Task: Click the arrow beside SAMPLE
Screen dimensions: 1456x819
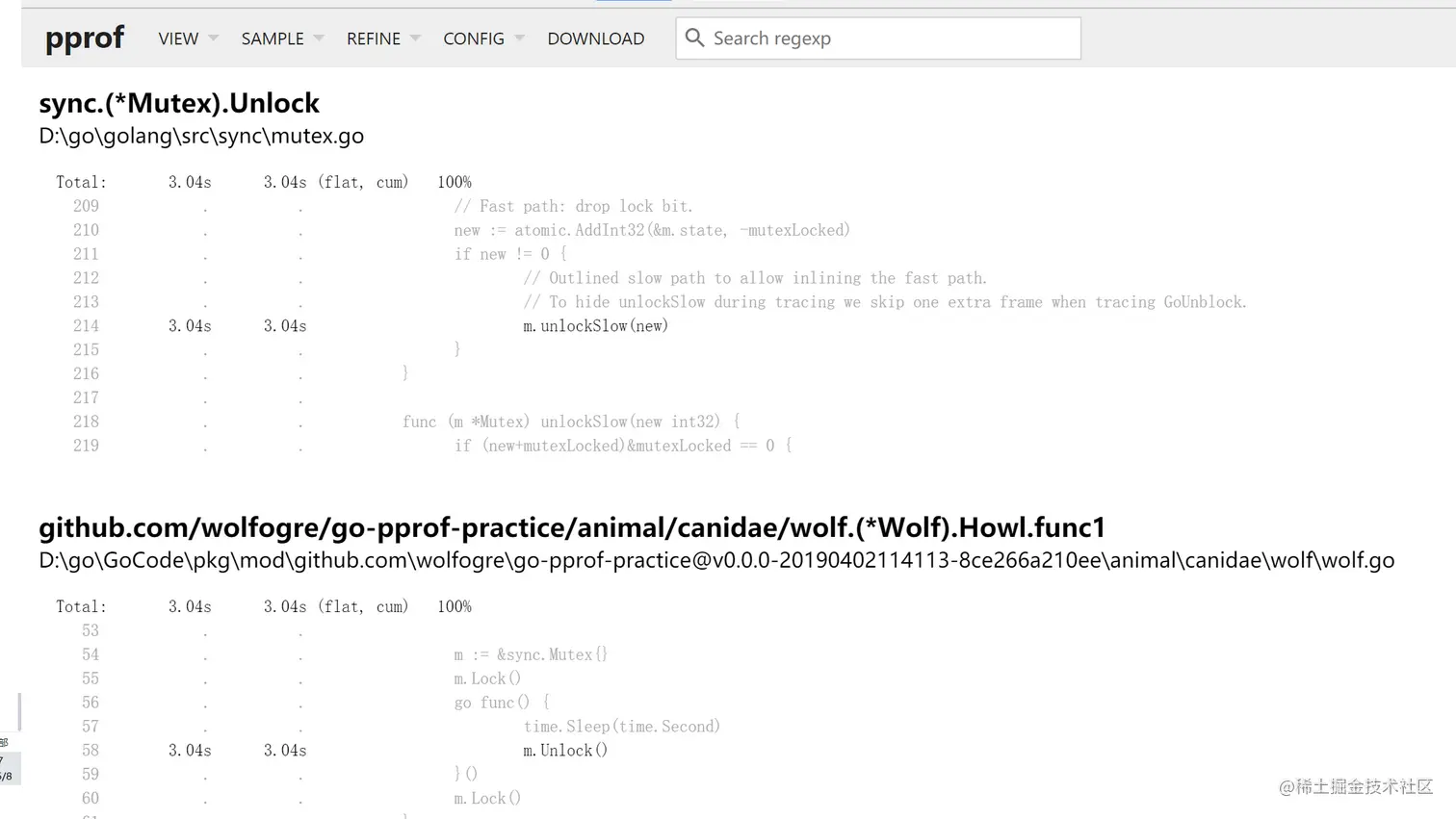Action: click(x=319, y=38)
